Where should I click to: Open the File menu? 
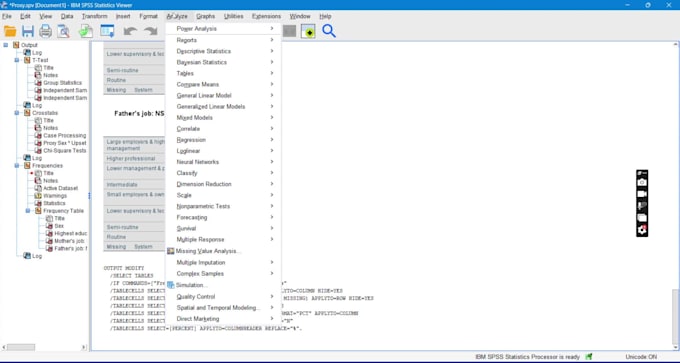7,16
